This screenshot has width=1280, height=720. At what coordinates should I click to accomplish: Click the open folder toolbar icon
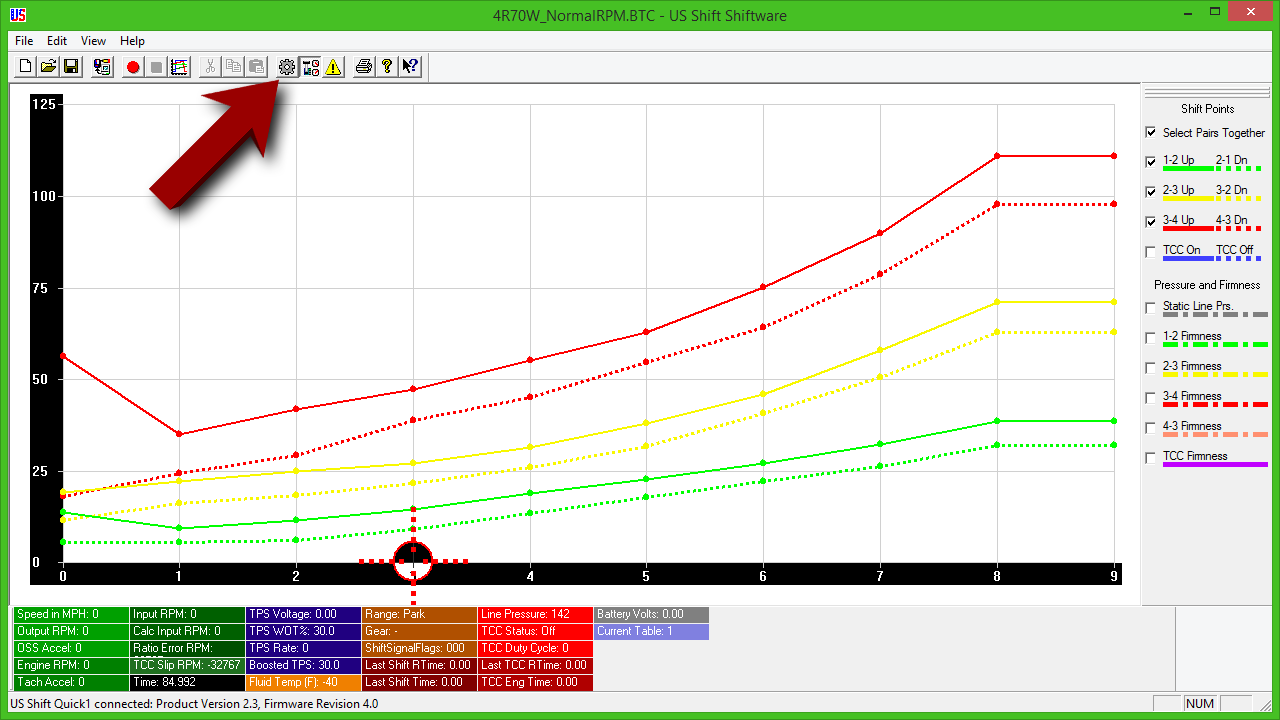(x=48, y=67)
